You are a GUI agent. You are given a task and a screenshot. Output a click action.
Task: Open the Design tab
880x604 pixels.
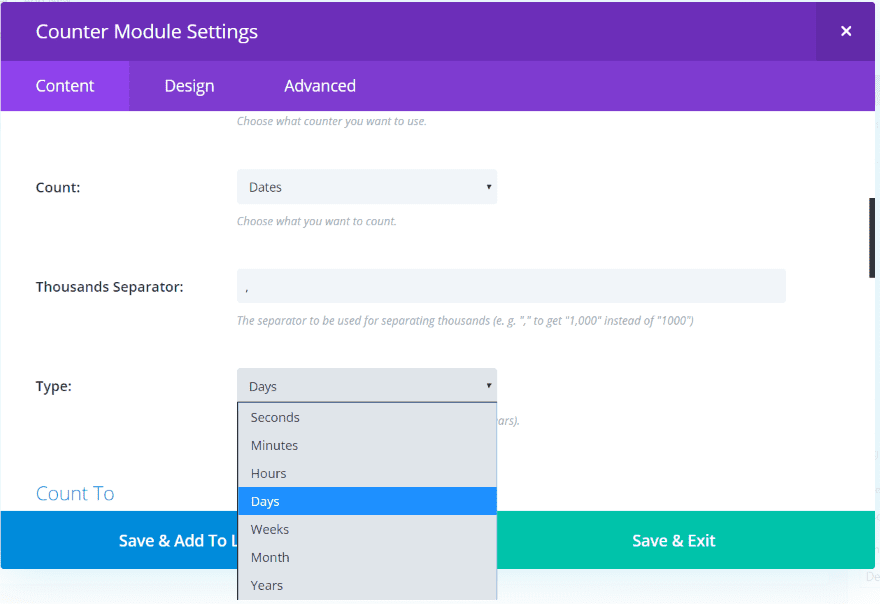(x=189, y=86)
